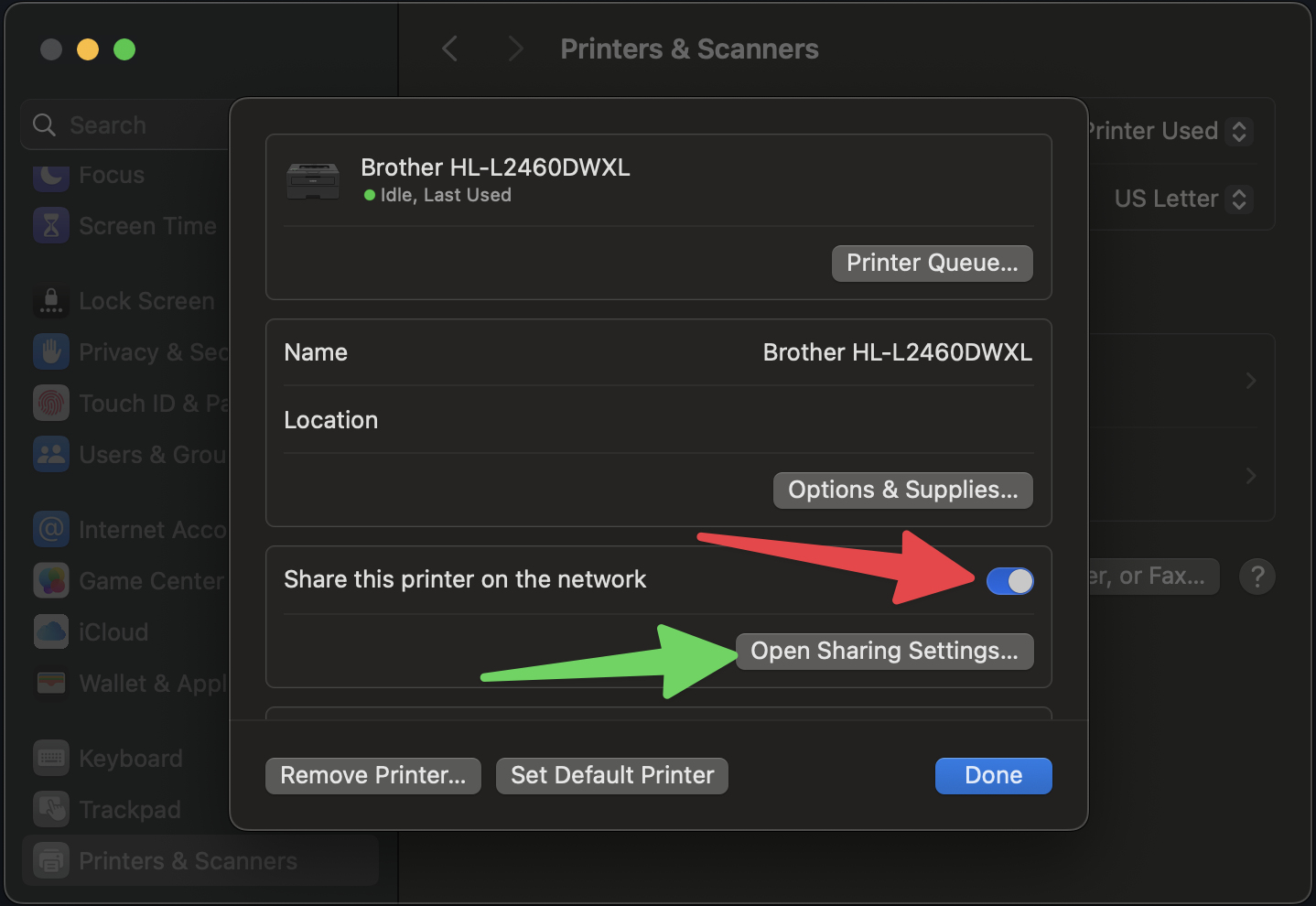Image resolution: width=1316 pixels, height=906 pixels.
Task: Click the 'Name' label text
Action: pos(316,352)
